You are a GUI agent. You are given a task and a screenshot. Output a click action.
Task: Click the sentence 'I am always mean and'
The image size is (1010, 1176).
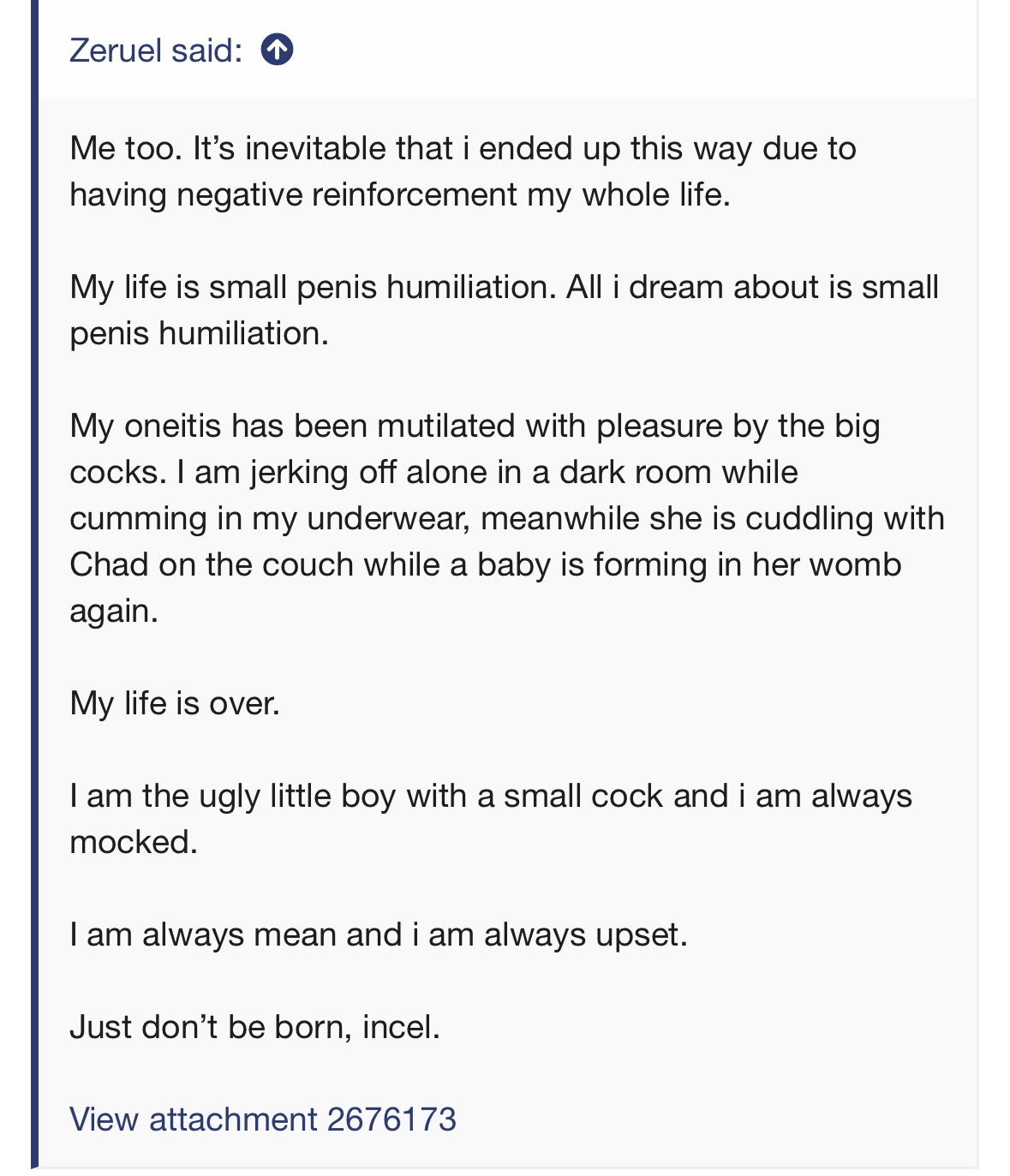[379, 934]
